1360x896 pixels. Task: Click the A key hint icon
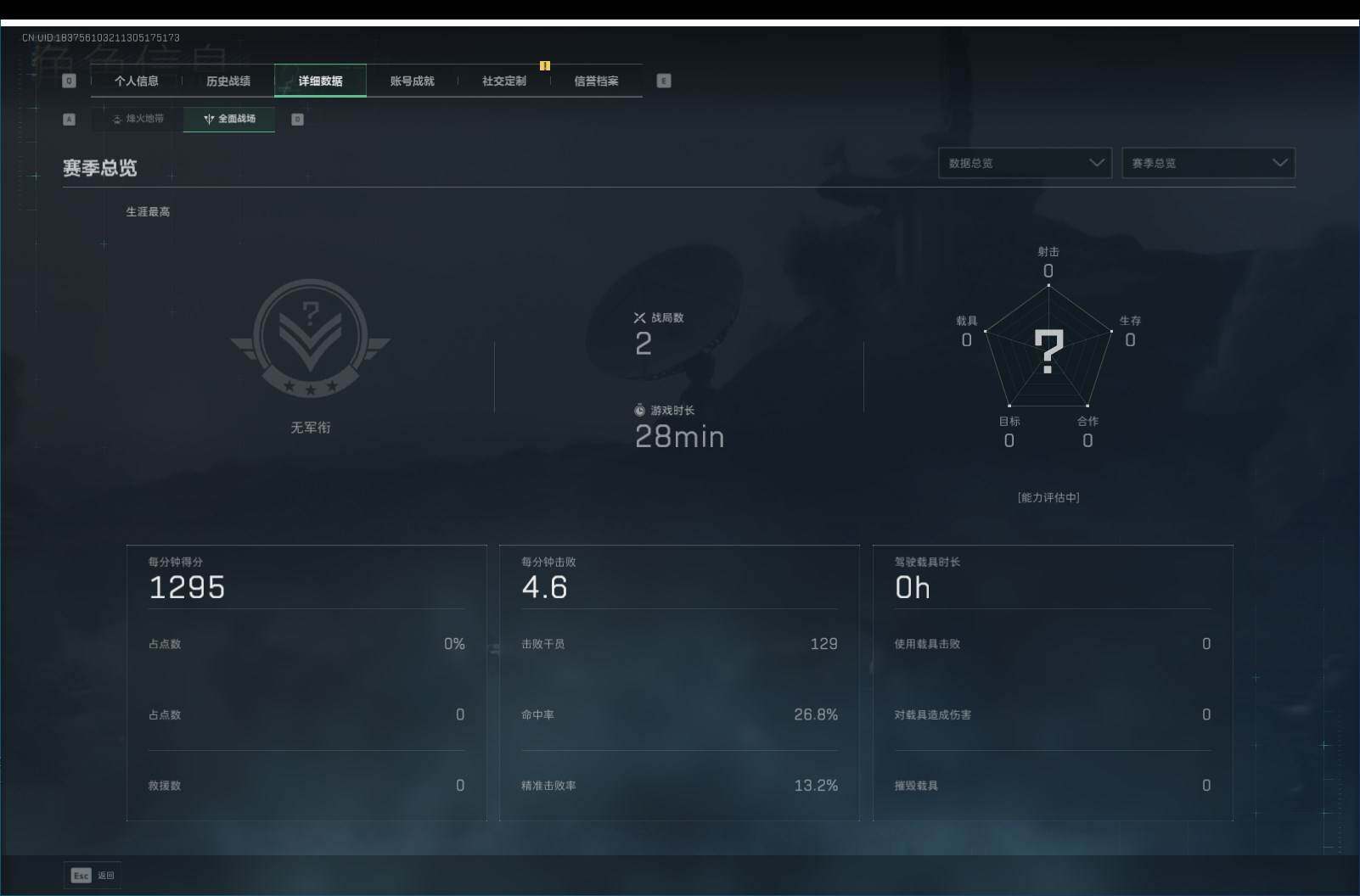[x=70, y=120]
